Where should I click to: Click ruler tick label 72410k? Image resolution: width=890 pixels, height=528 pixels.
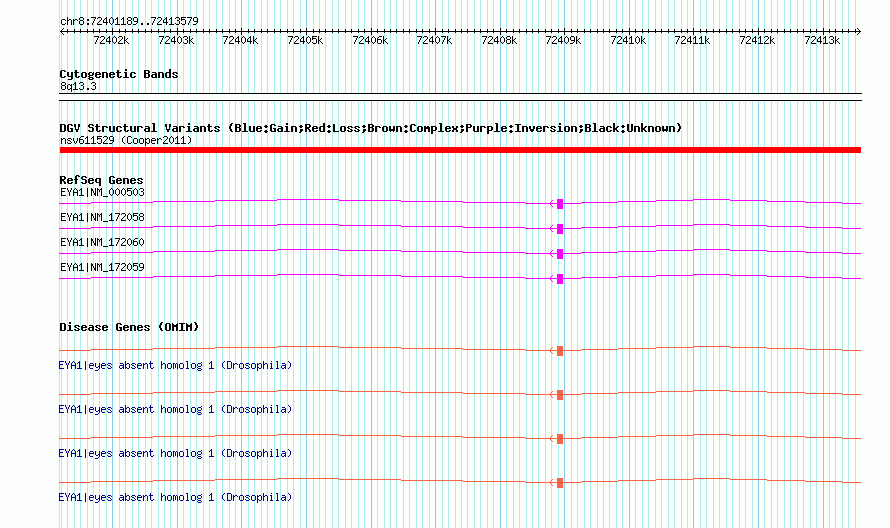click(628, 40)
